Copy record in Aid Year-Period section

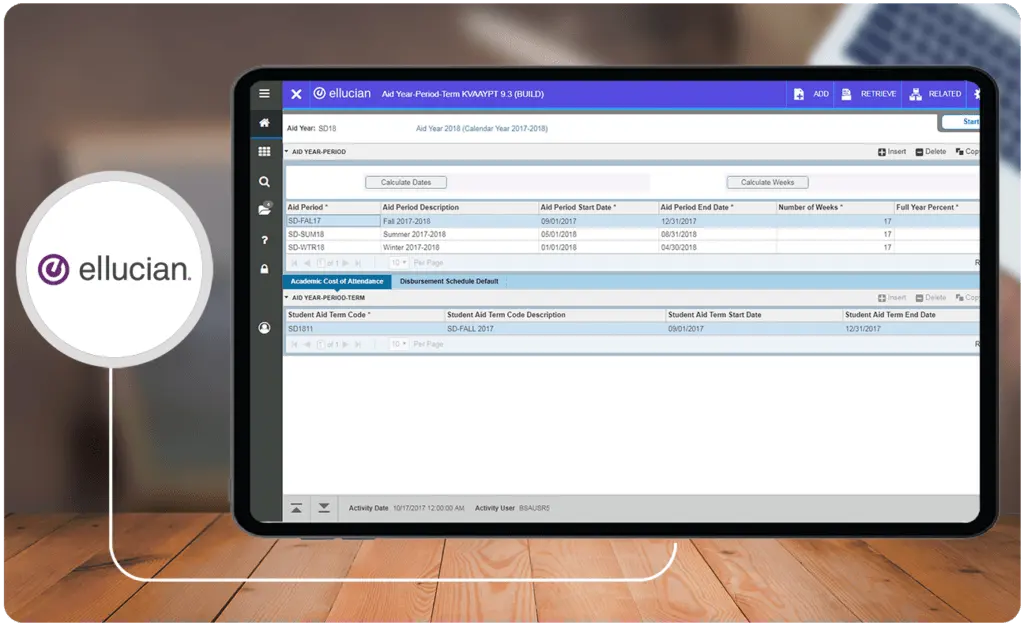967,151
